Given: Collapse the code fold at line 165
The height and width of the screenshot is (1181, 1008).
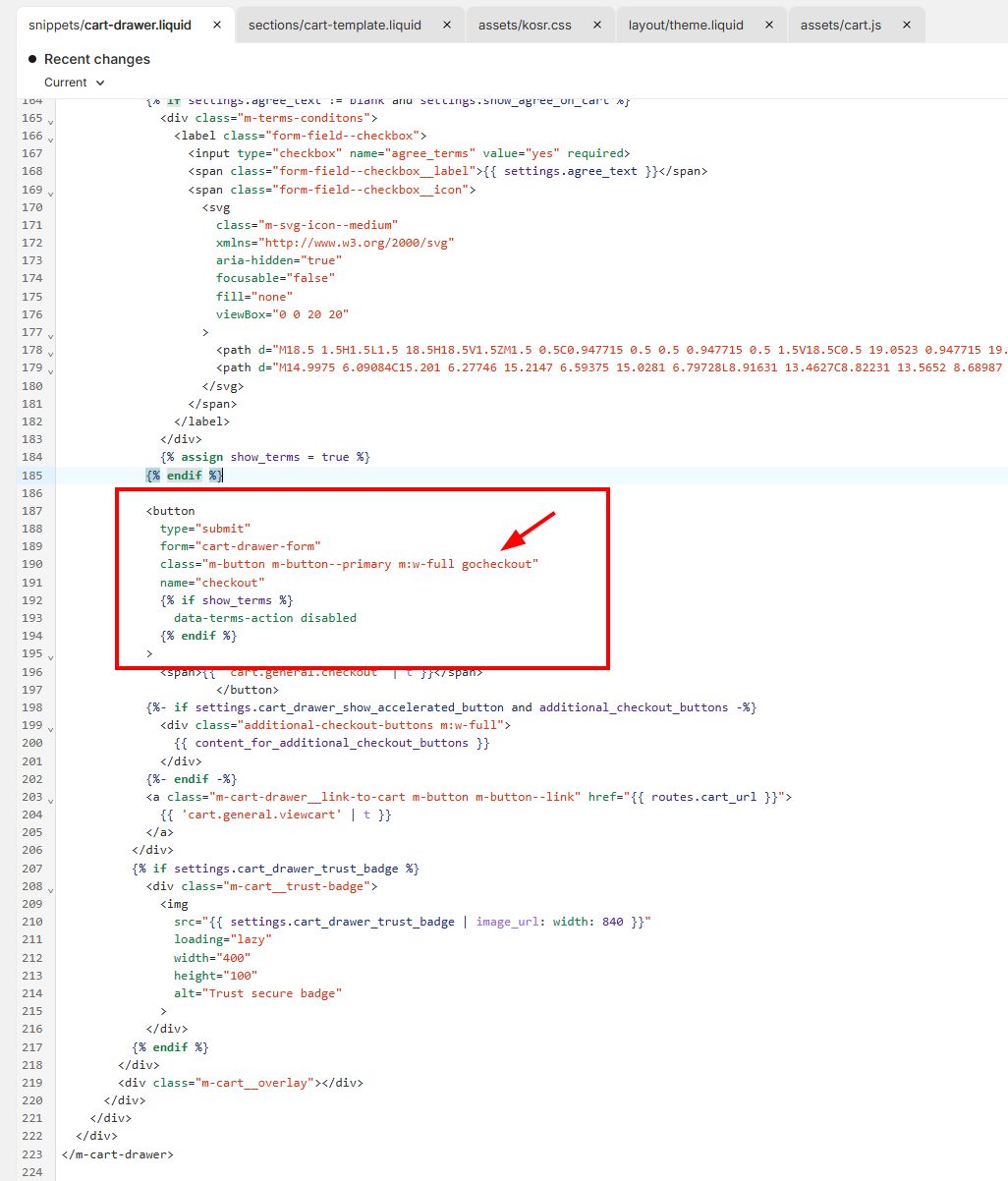Looking at the screenshot, I should (51, 120).
